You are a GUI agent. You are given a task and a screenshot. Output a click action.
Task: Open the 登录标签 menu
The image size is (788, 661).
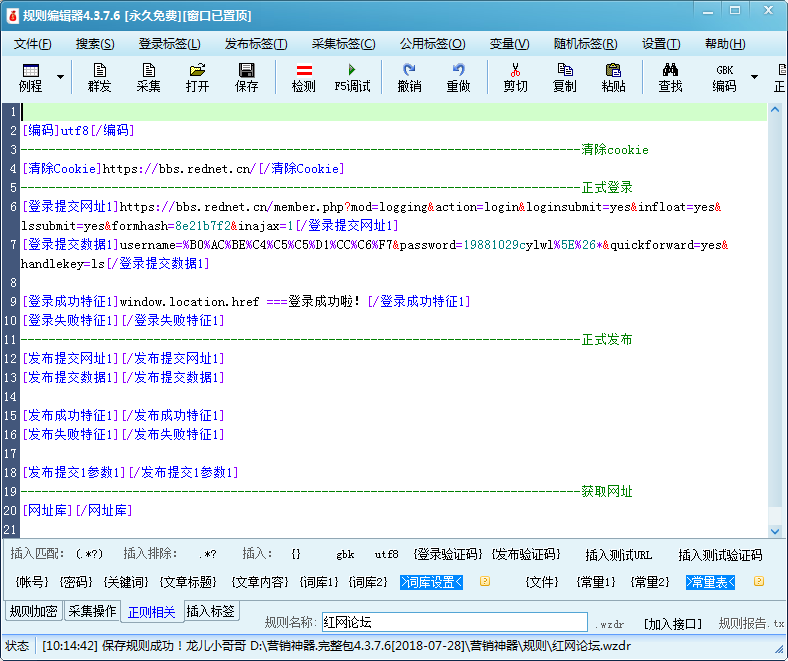click(169, 44)
